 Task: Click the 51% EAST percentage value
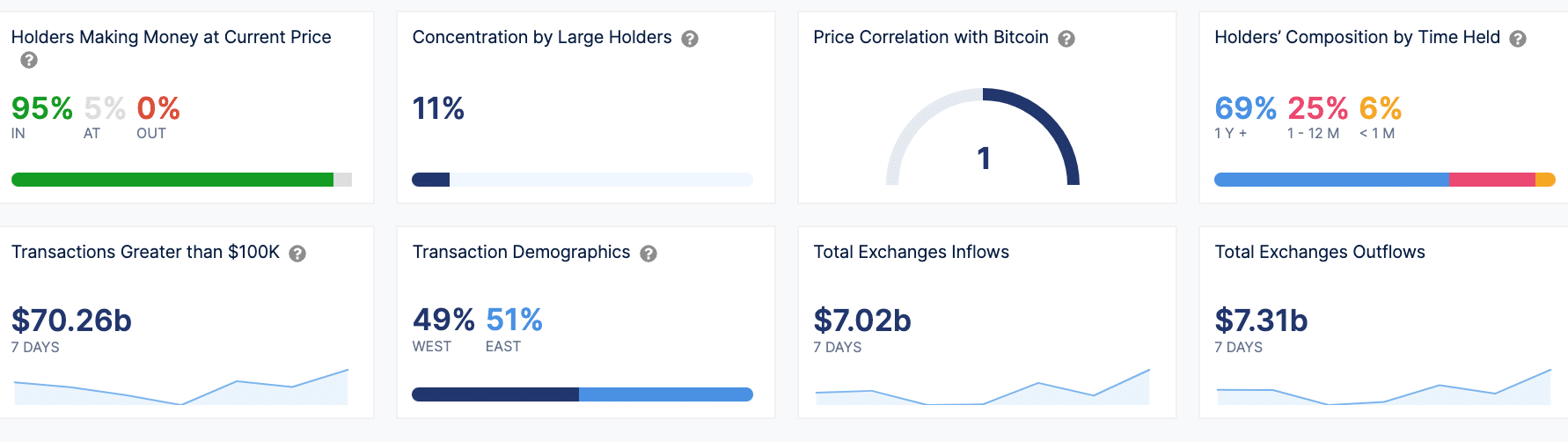tap(514, 320)
